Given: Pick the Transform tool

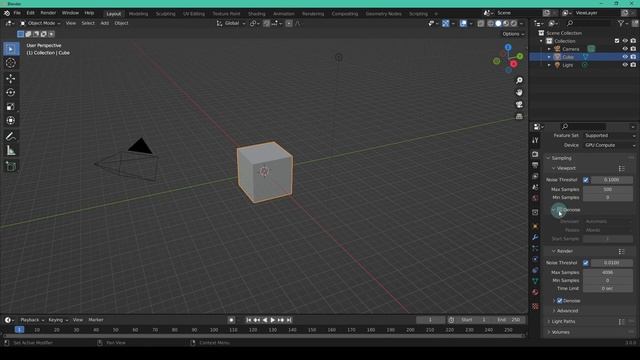Looking at the screenshot, I should click(x=11, y=120).
